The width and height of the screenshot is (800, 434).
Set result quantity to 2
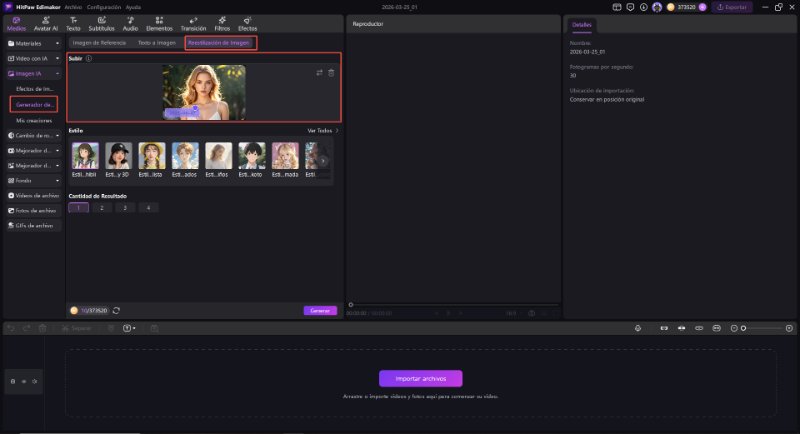[102, 207]
